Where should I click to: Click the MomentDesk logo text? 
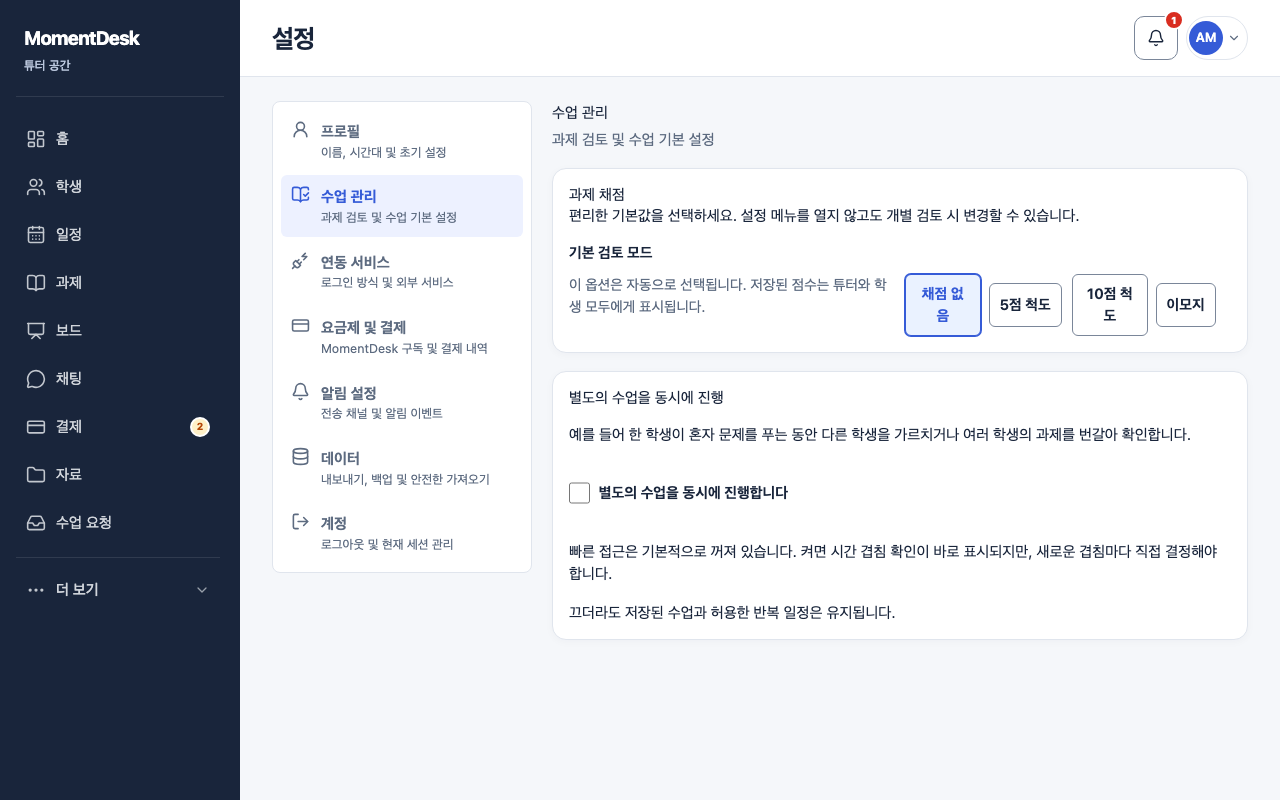[x=82, y=38]
